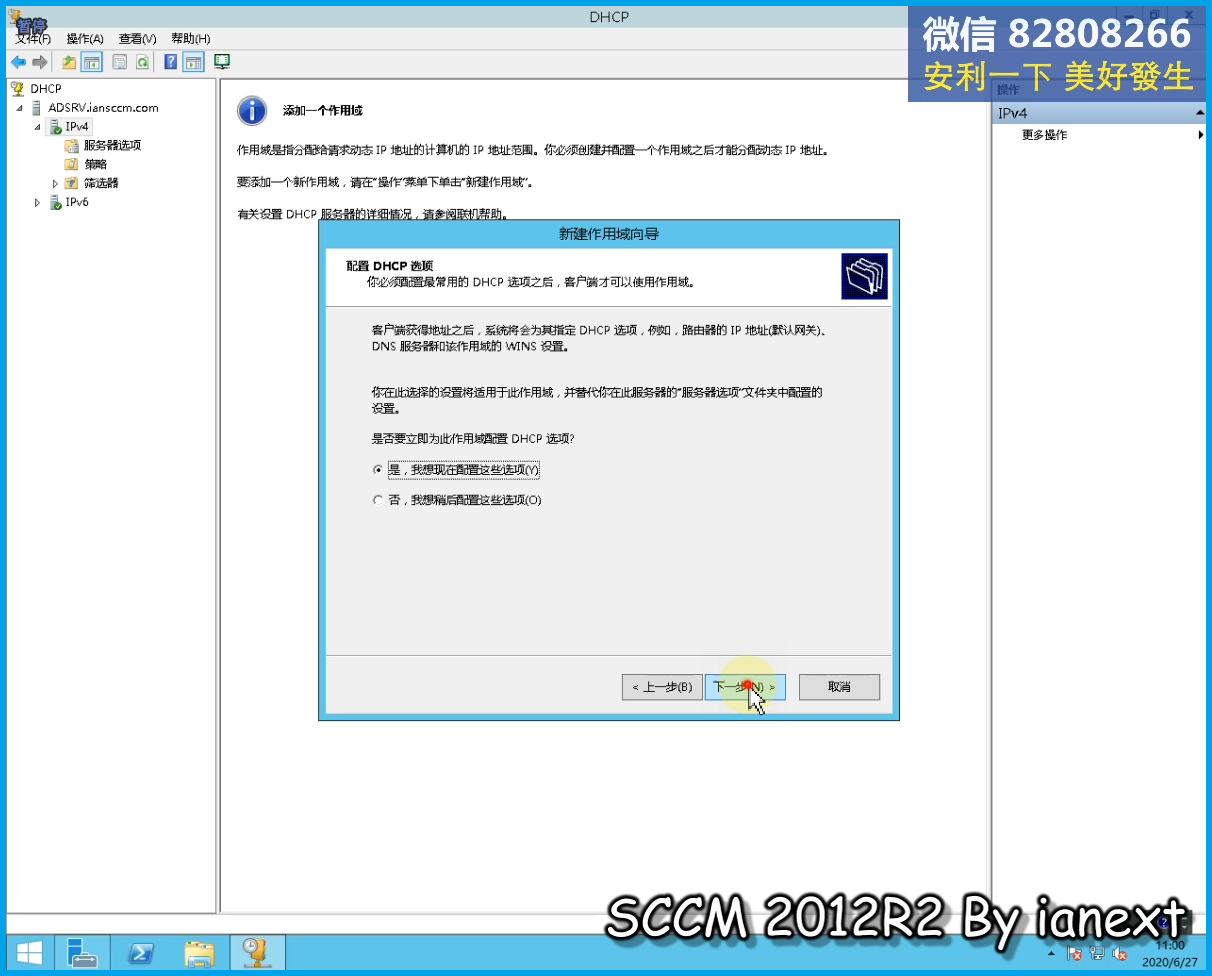Click the Export List toolbar icon
The image size is (1212, 976).
[120, 62]
